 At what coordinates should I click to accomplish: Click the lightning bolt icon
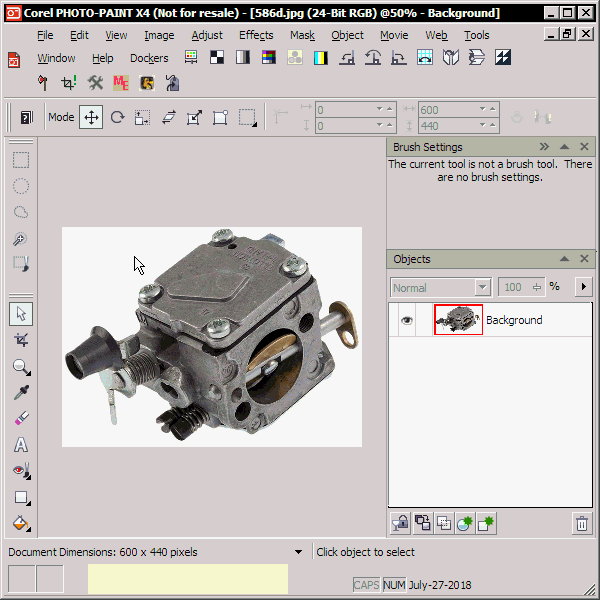tap(503, 57)
